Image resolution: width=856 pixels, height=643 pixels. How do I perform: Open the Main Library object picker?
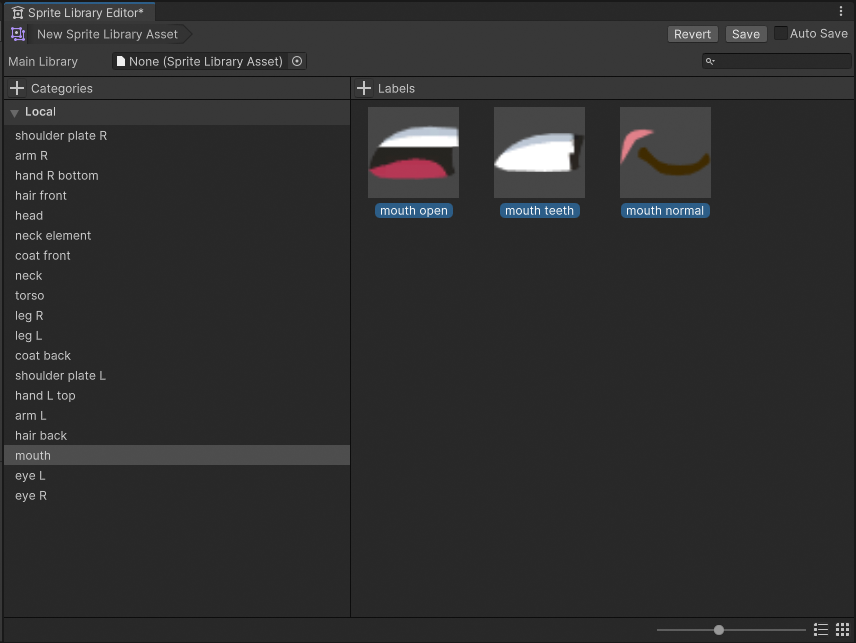[x=297, y=61]
